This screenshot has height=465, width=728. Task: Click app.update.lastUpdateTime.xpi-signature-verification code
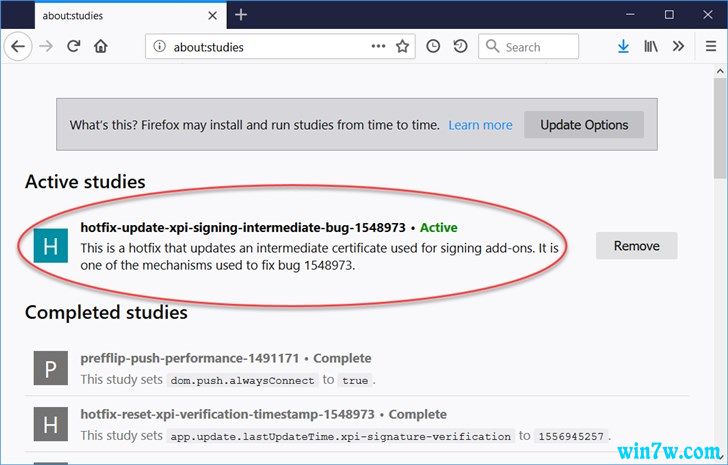(340, 436)
